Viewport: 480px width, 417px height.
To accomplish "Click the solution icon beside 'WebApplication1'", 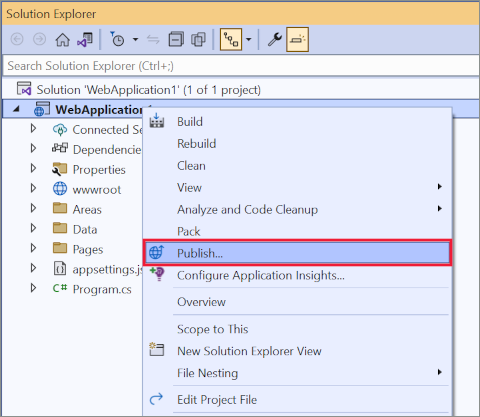I will tap(24, 89).
